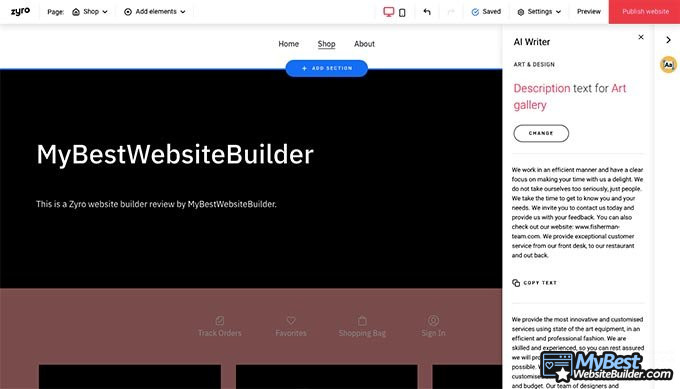Click the gear icon beside Settings
The height and width of the screenshot is (389, 680).
[x=521, y=12]
